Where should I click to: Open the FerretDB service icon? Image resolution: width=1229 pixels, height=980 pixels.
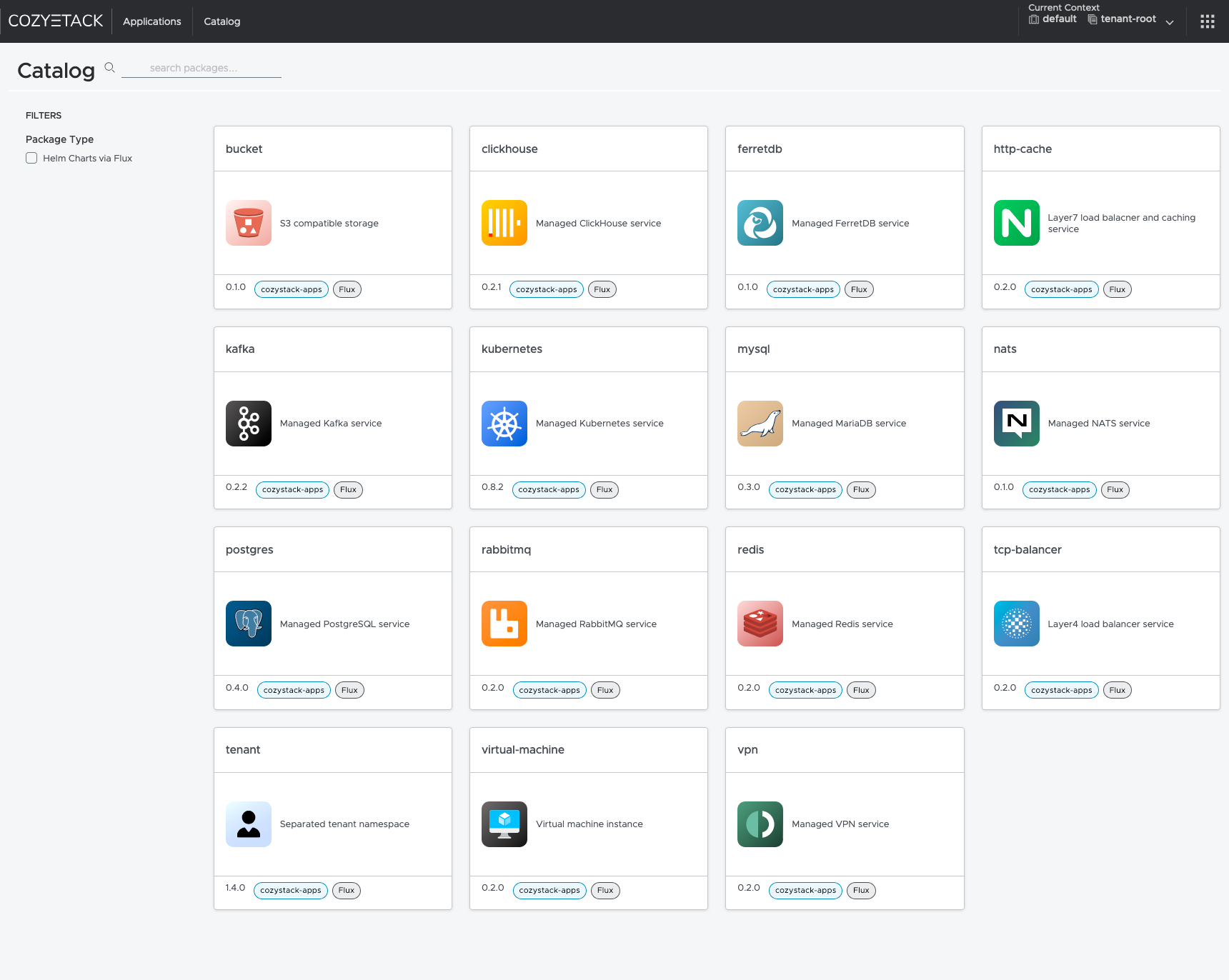[760, 223]
